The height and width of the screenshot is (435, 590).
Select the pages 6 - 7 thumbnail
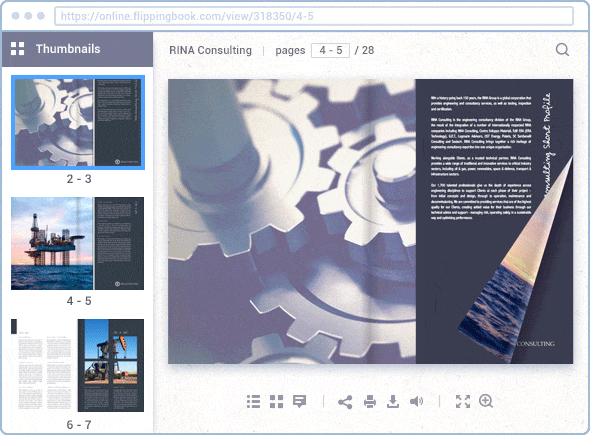coord(78,365)
